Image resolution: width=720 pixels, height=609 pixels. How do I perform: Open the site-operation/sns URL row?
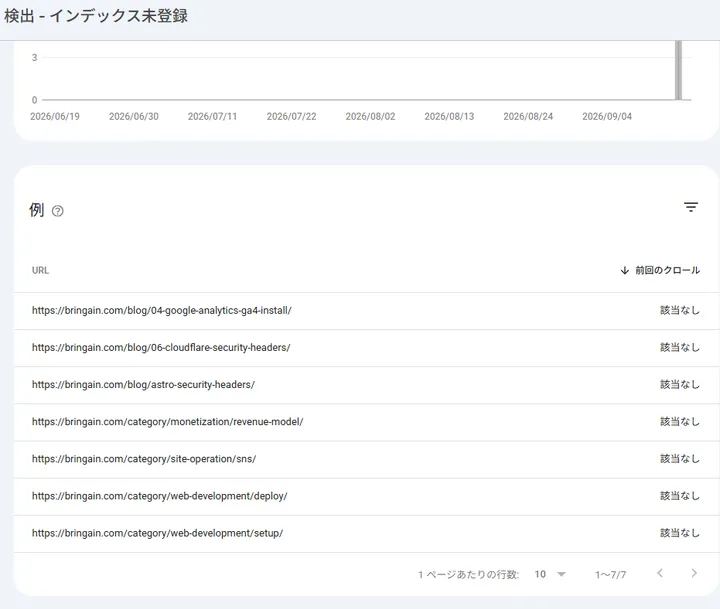[x=366, y=459]
